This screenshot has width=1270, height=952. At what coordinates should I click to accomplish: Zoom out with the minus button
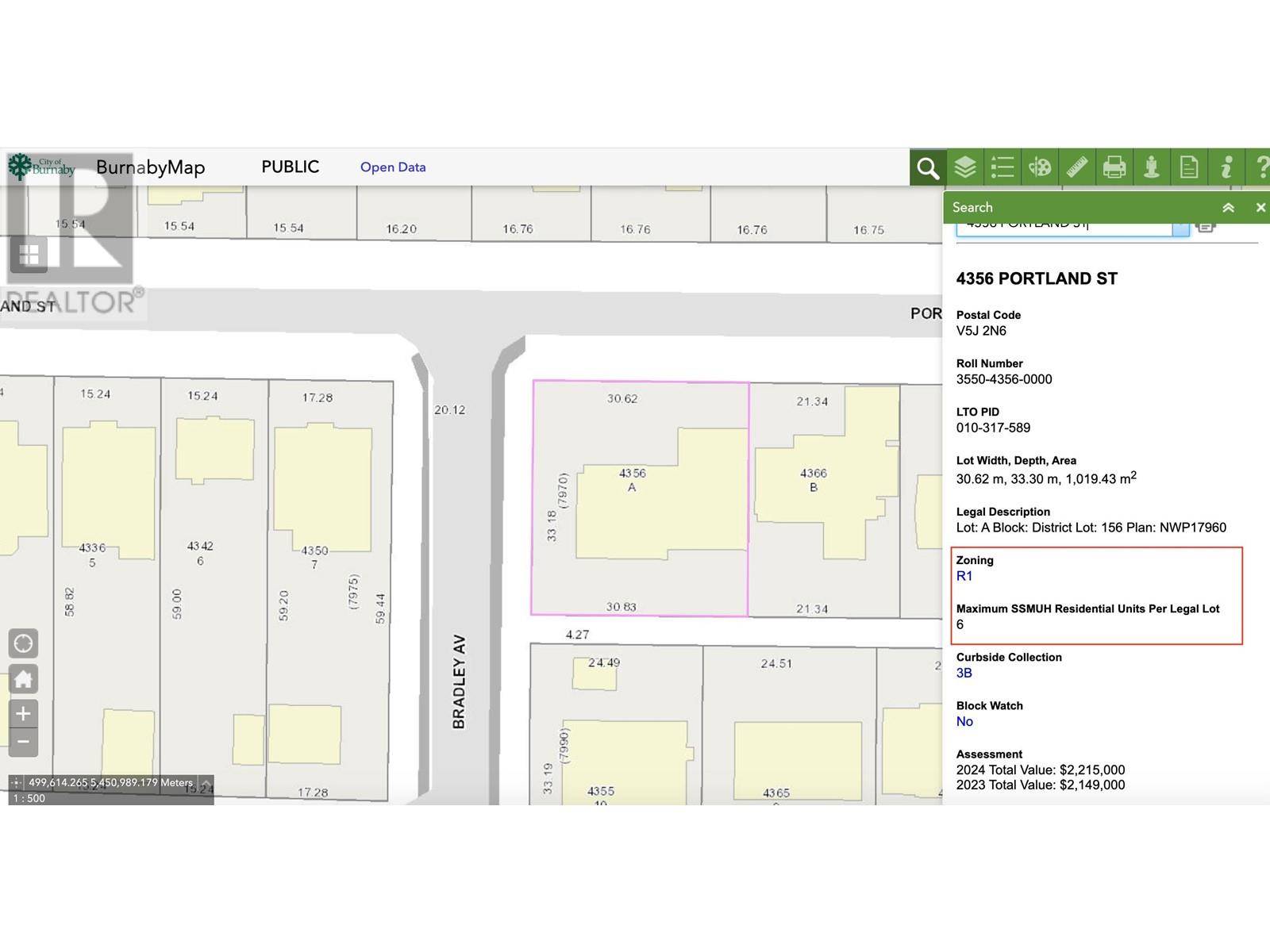pos(23,743)
